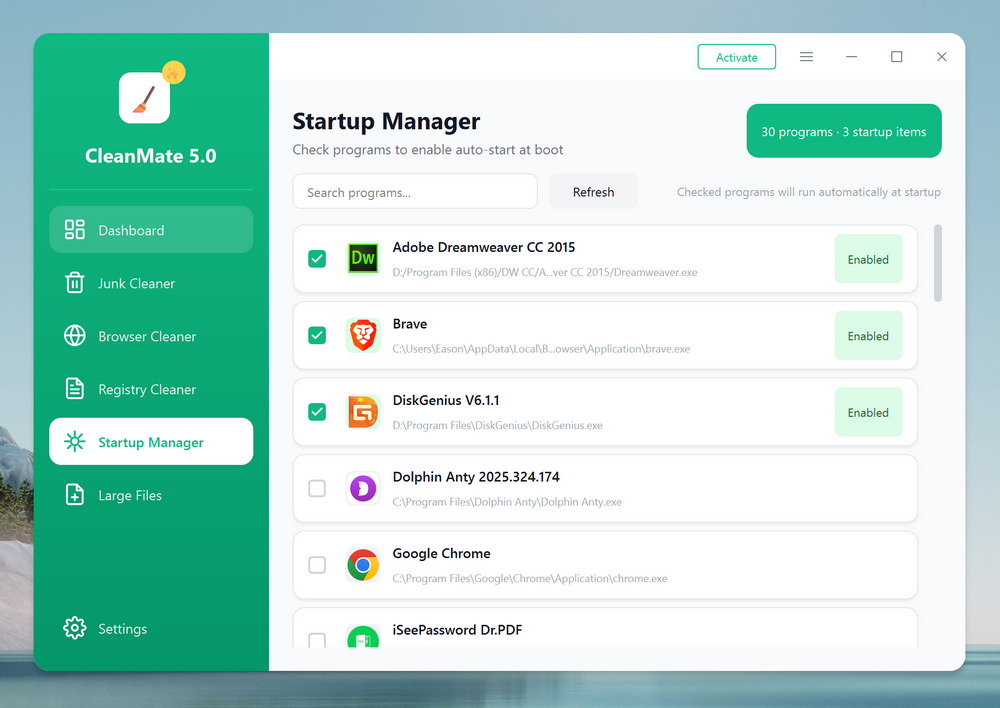Open Settings via the gear icon
The height and width of the screenshot is (708, 1000).
(74, 628)
